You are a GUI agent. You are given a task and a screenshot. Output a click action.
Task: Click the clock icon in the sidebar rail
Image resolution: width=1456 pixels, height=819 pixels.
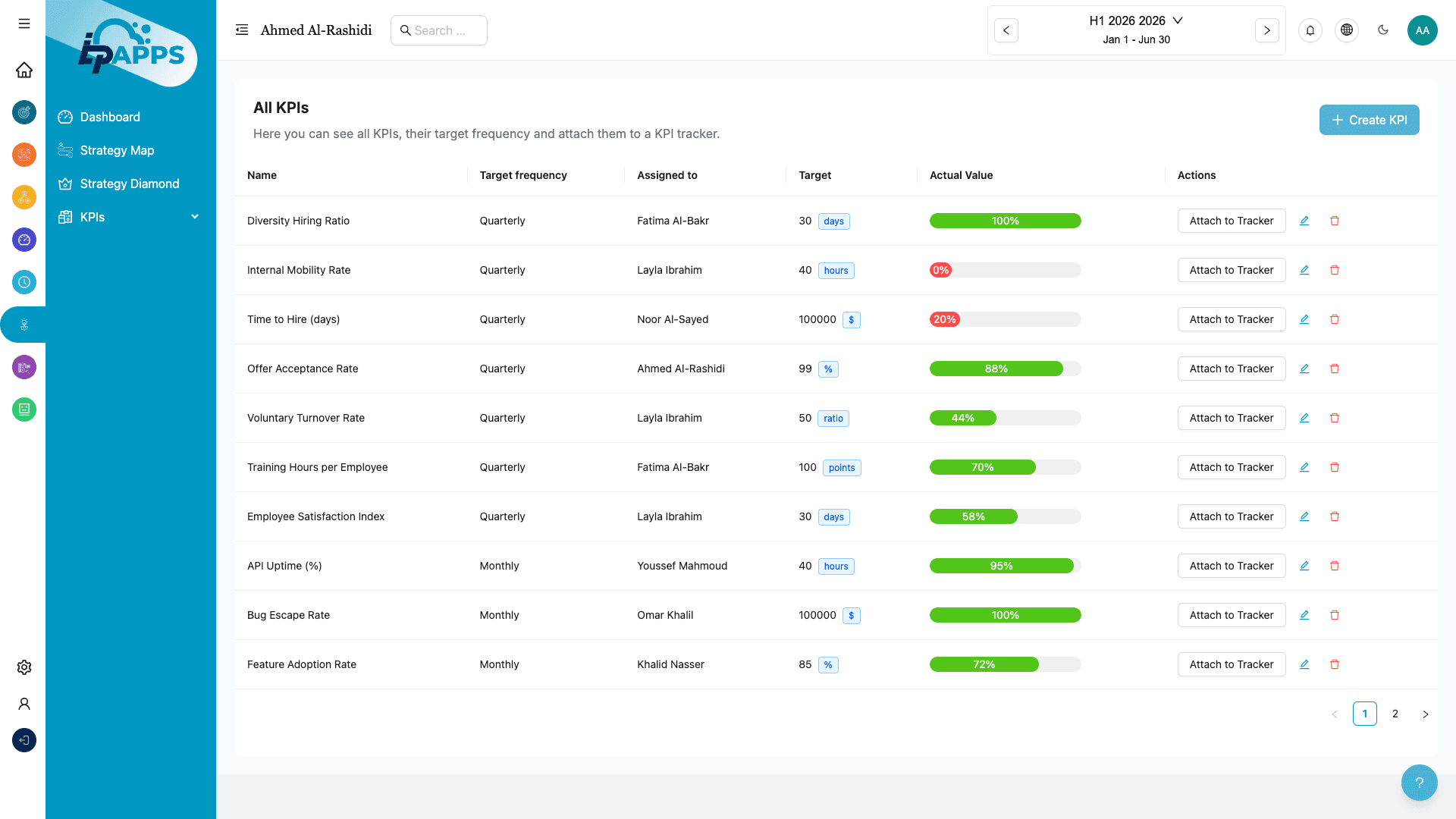point(24,282)
